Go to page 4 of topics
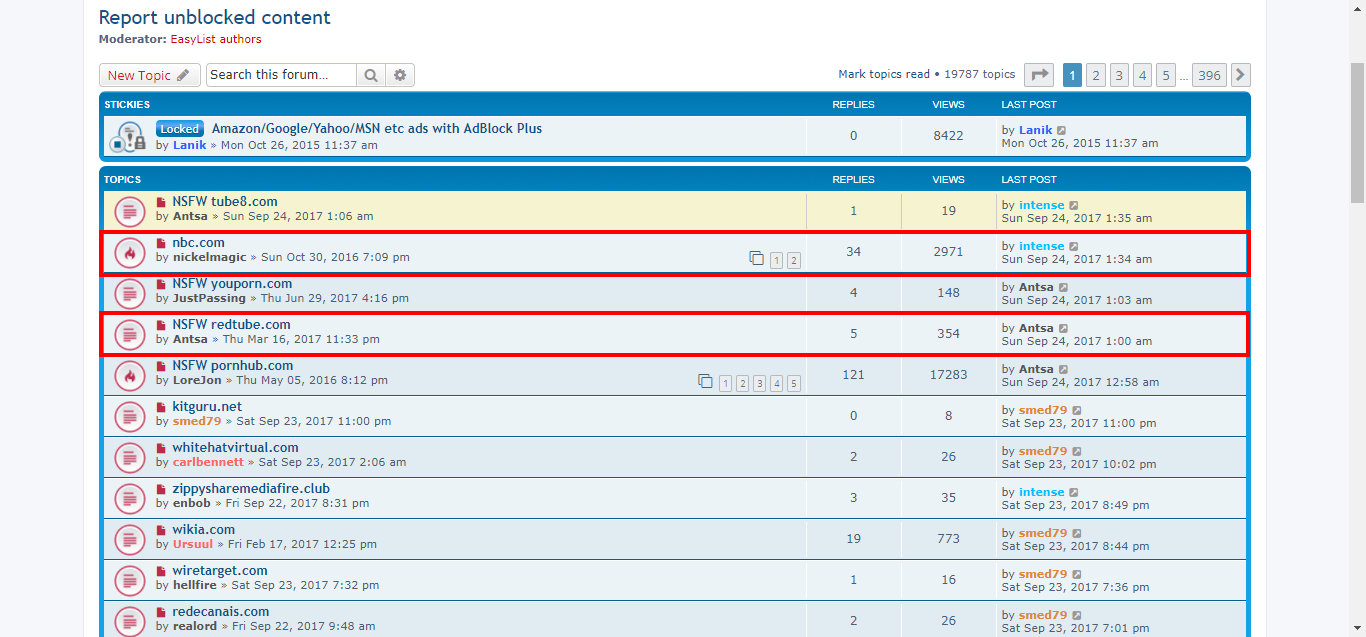Screen dimensions: 1366x637 click(1143, 75)
